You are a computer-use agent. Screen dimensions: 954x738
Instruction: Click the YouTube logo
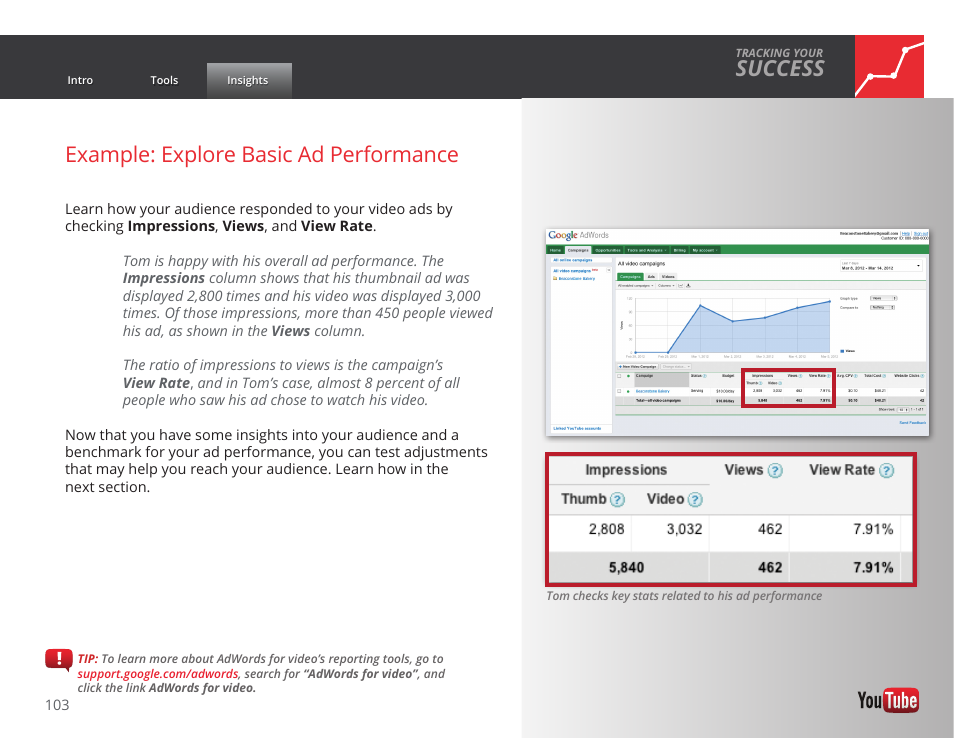(x=887, y=700)
